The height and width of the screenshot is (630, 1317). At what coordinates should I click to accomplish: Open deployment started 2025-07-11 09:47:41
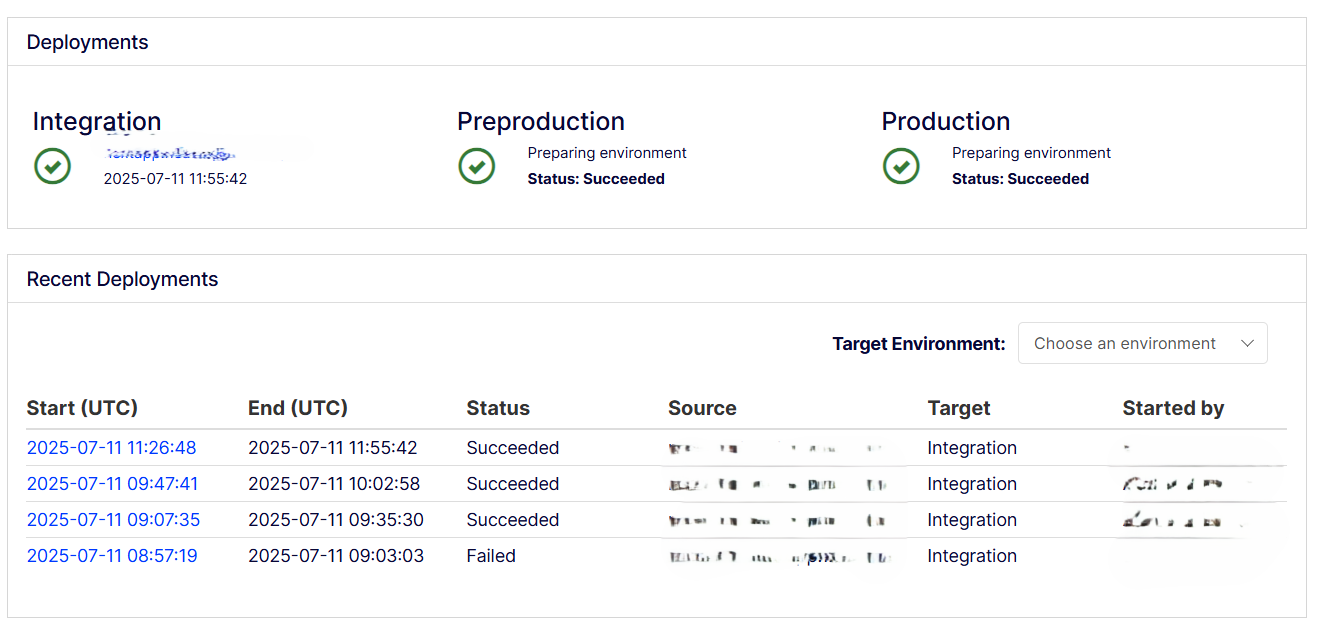(113, 484)
